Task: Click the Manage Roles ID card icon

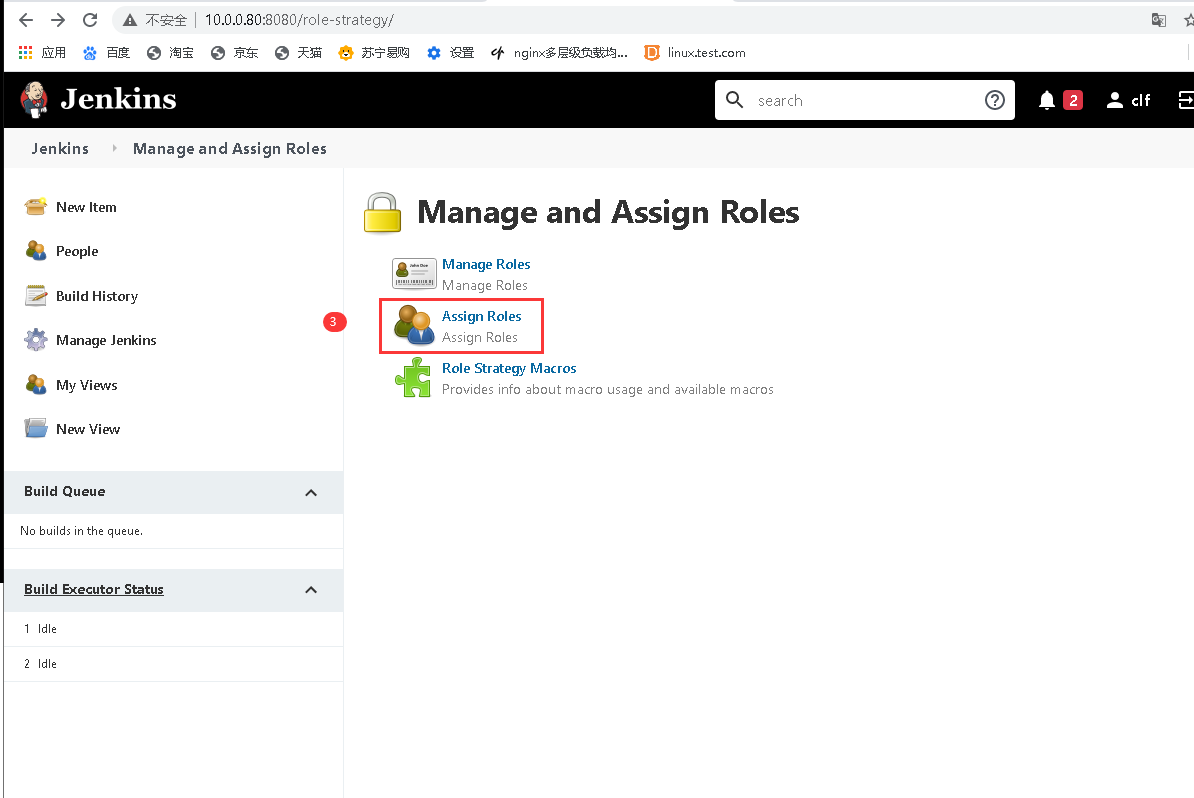Action: point(414,274)
